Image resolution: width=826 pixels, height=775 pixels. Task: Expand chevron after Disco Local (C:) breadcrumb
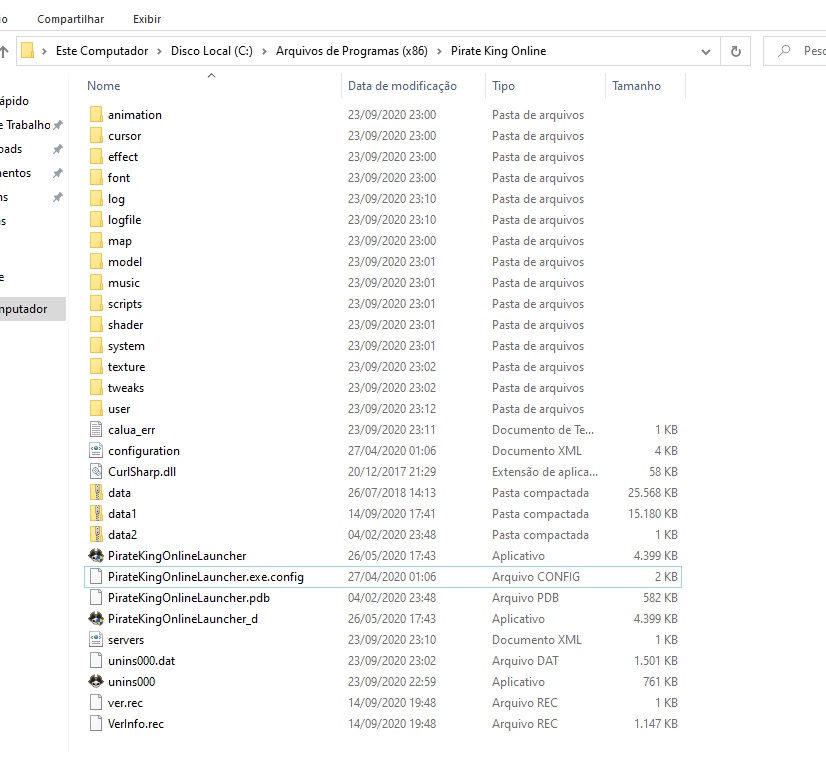[x=264, y=51]
